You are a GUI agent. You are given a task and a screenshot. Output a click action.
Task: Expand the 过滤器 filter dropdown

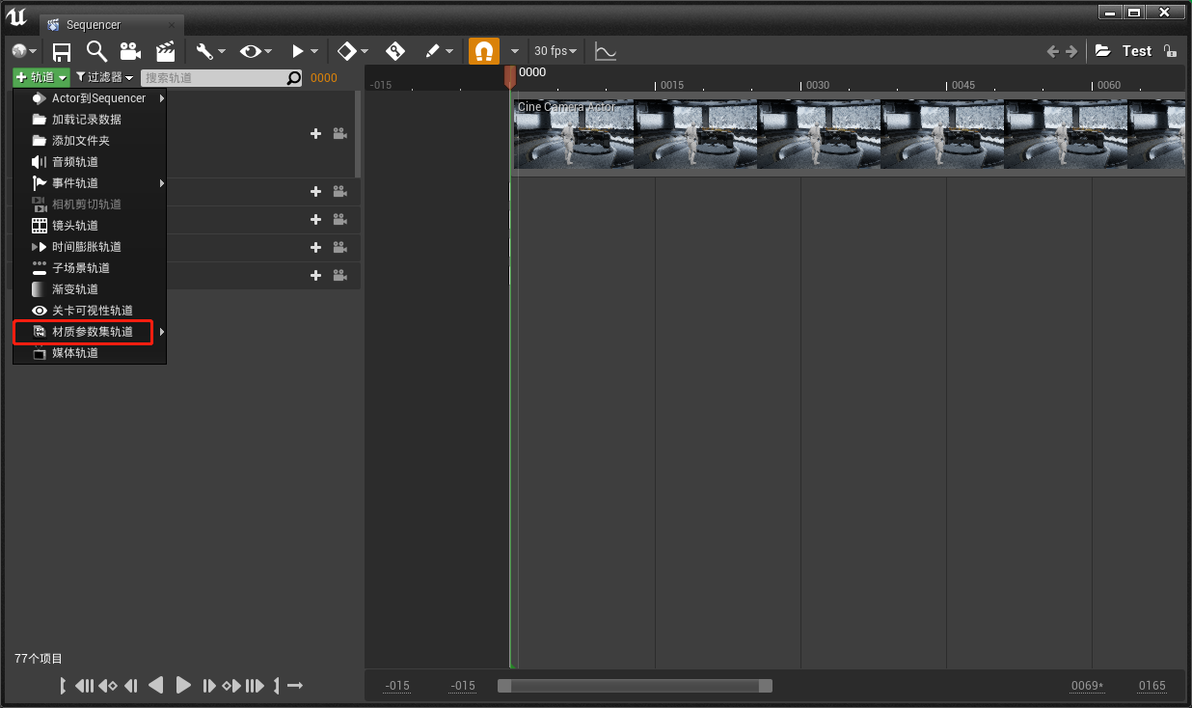tap(105, 78)
